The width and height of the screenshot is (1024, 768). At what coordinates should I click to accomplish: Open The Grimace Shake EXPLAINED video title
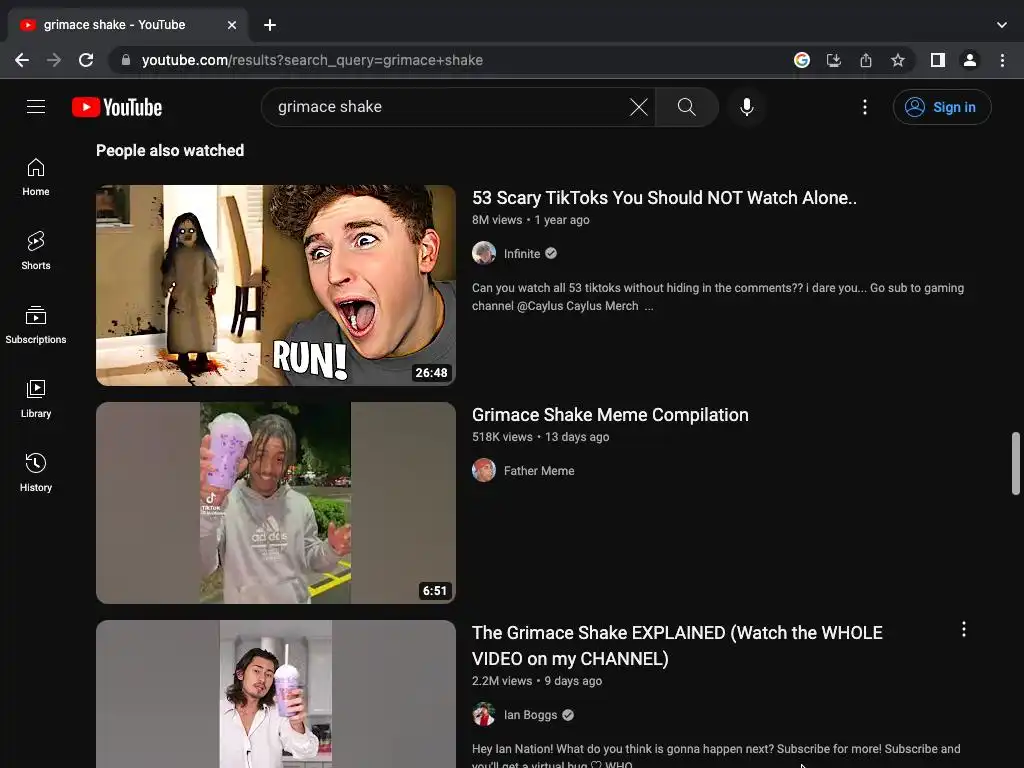click(x=677, y=645)
